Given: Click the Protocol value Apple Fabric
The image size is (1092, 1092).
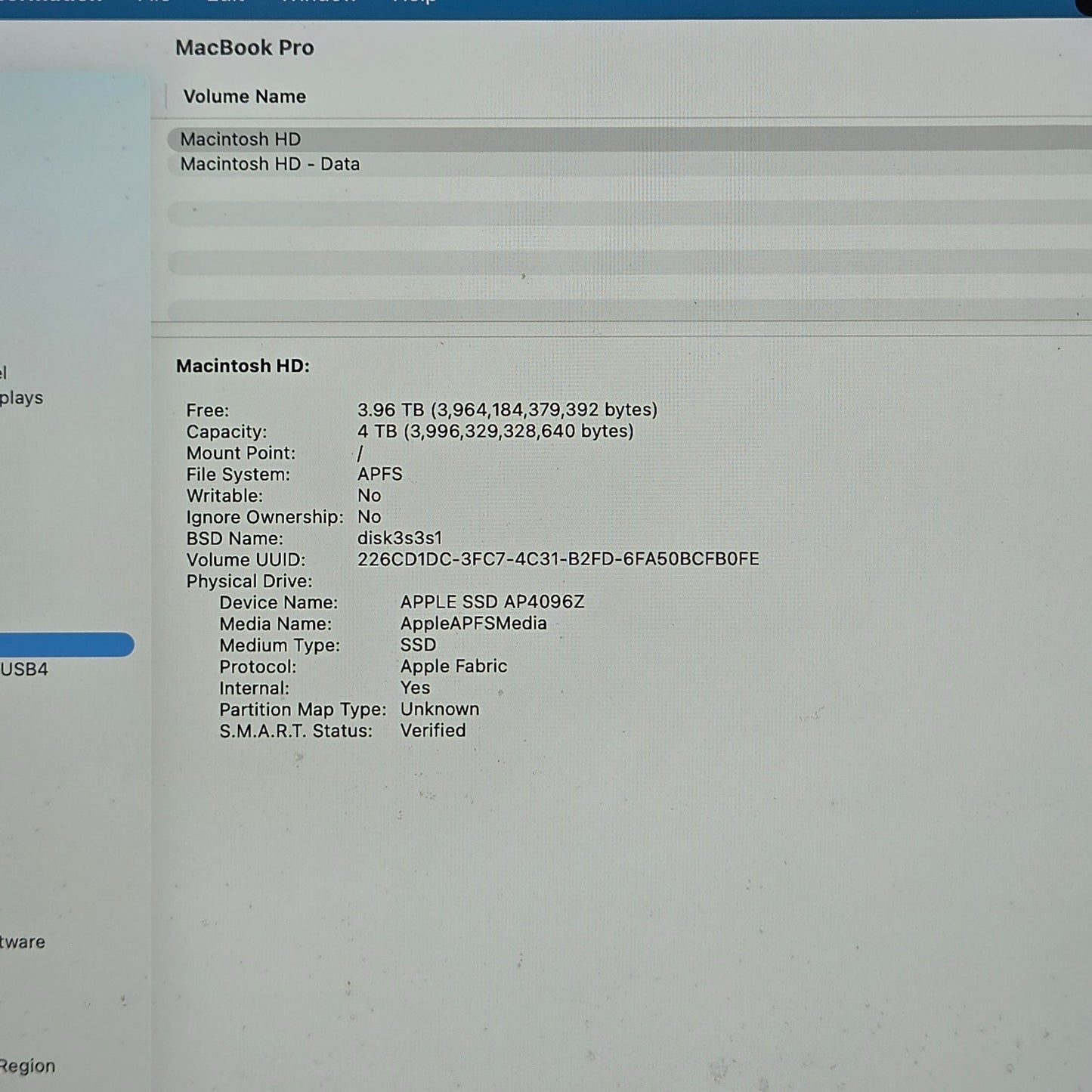Looking at the screenshot, I should [453, 667].
